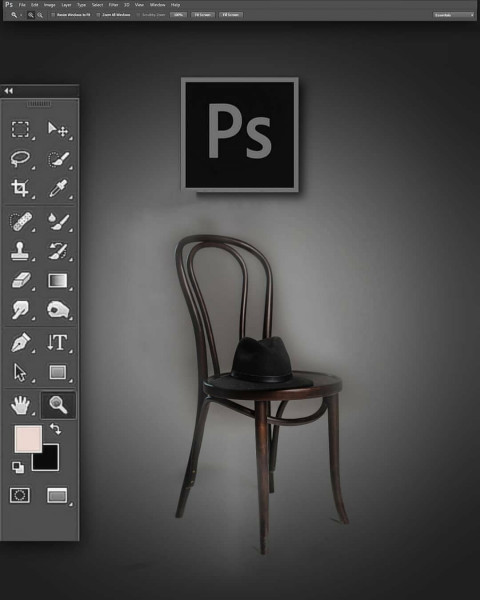Screen dimensions: 480x600
Task: Select the Smudge finger tool
Action: (20, 310)
